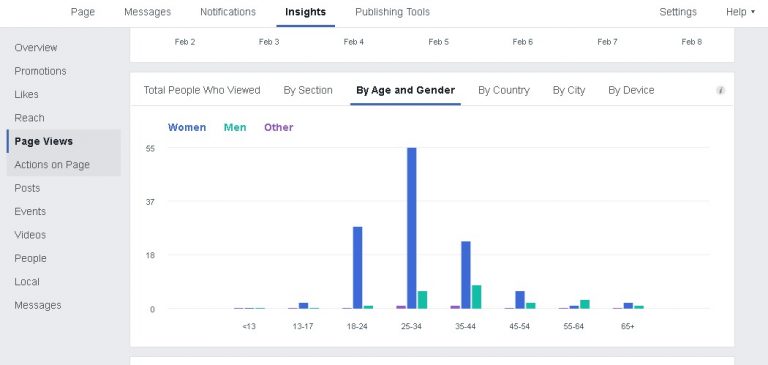Open the By City tab
This screenshot has width=768, height=365.
[569, 90]
